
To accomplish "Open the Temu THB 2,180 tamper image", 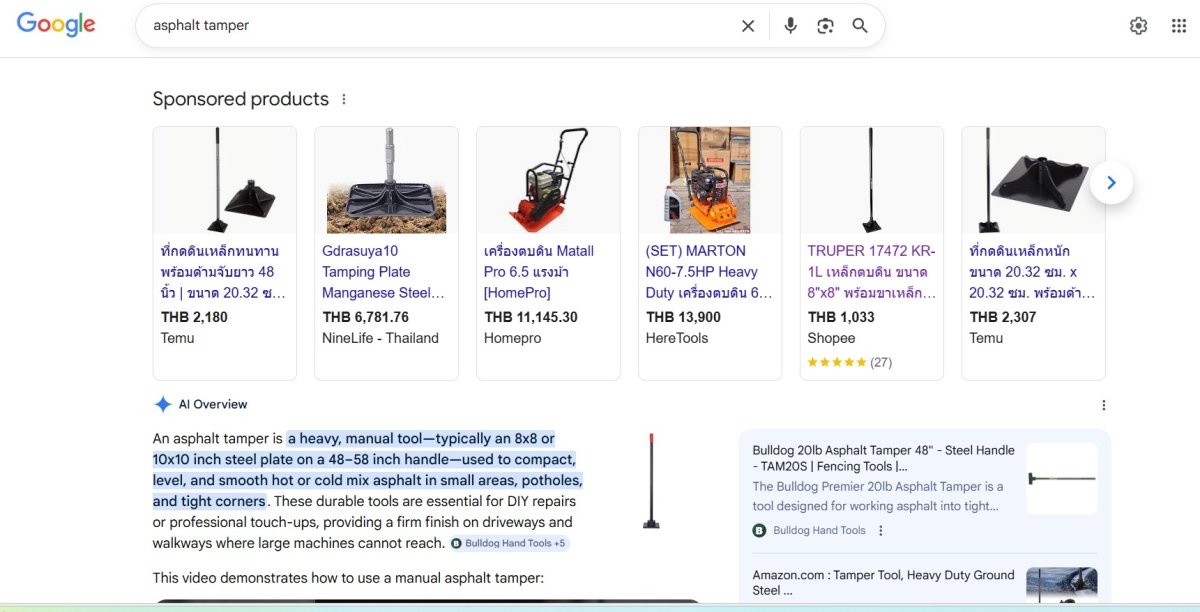I will coord(225,180).
